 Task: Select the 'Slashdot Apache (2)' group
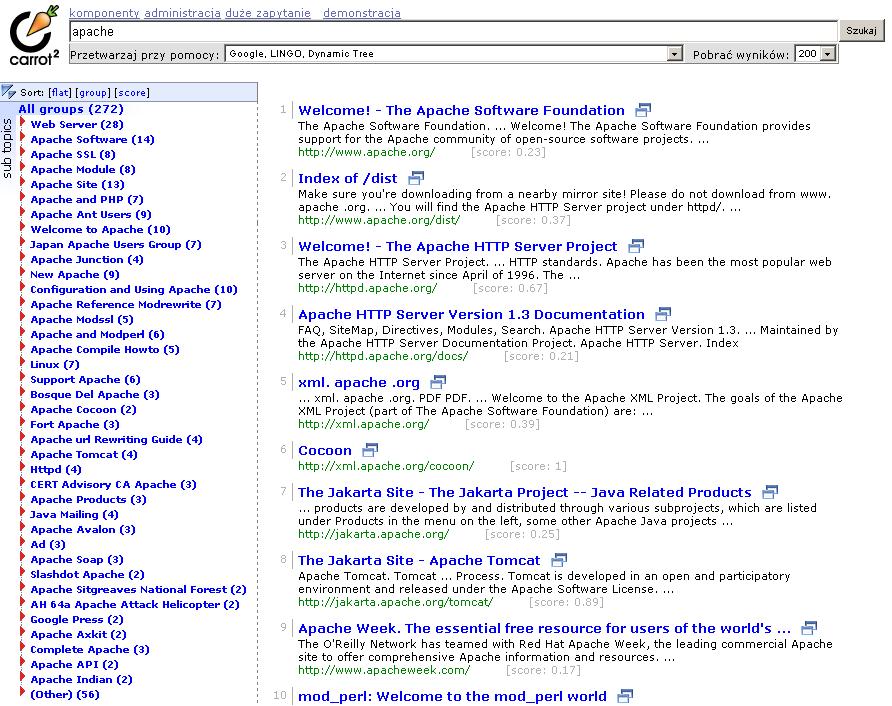pos(88,575)
